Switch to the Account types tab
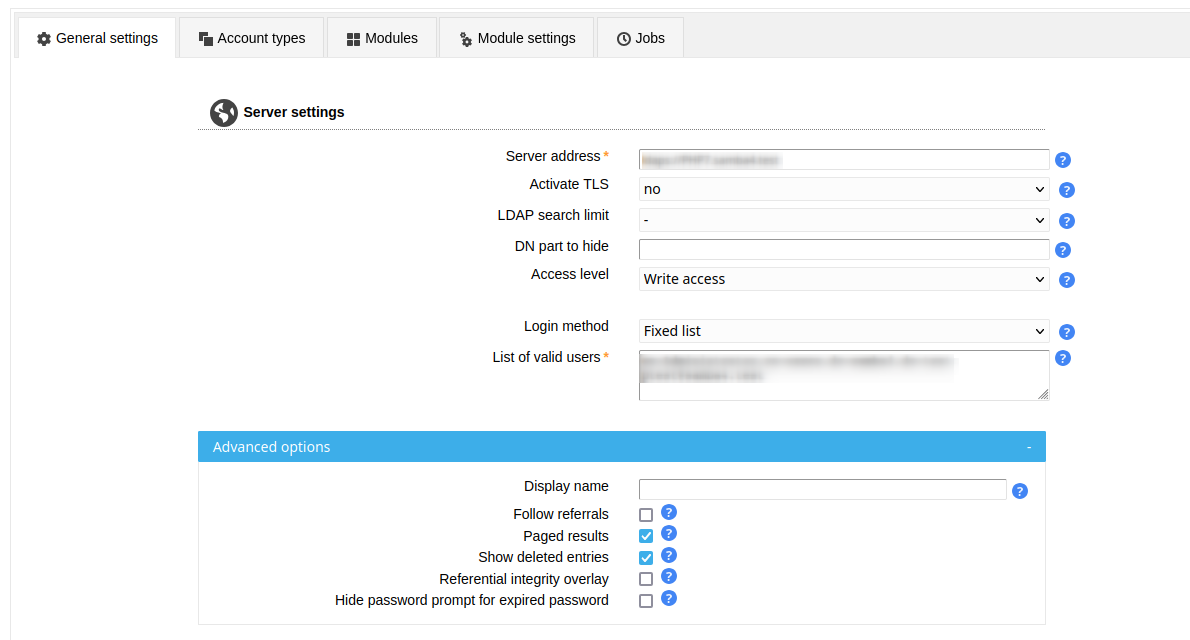 tap(252, 38)
